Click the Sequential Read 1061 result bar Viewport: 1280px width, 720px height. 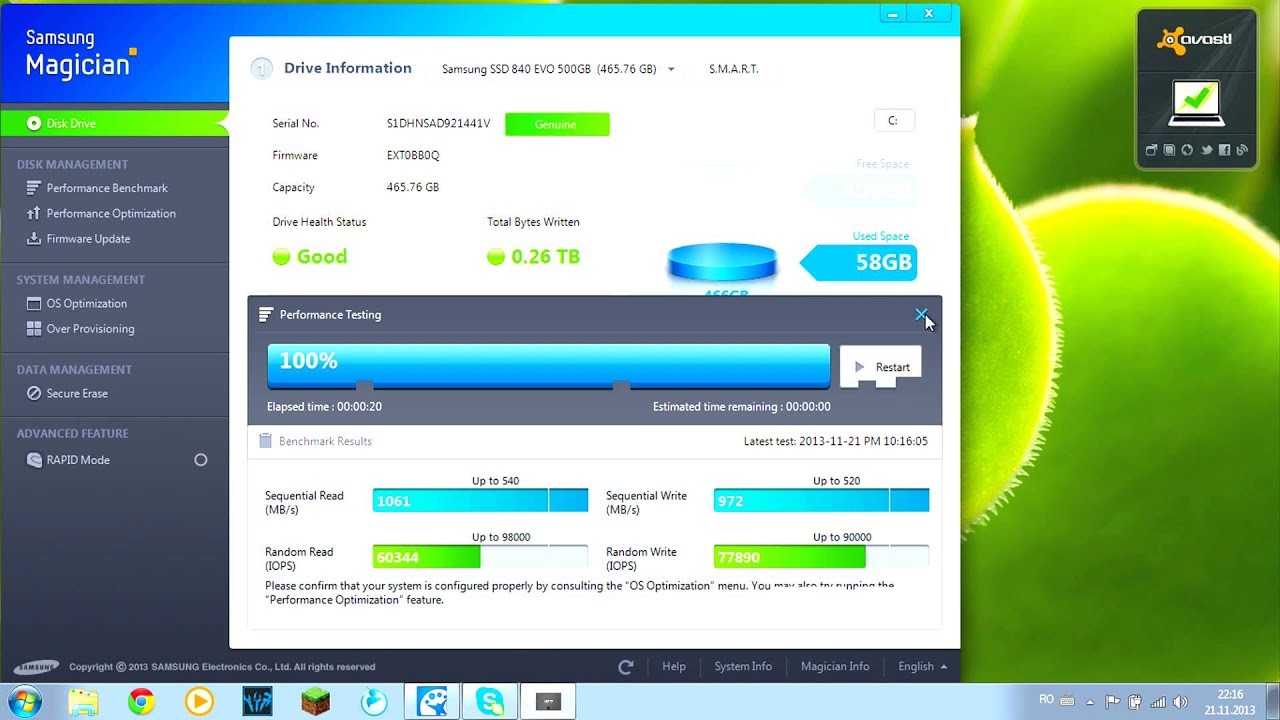pyautogui.click(x=480, y=501)
